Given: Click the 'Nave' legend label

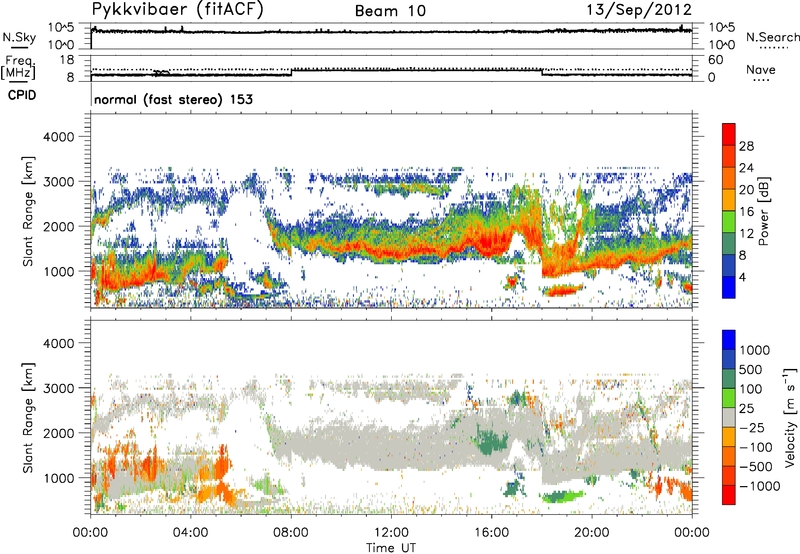Looking at the screenshot, I should [761, 69].
